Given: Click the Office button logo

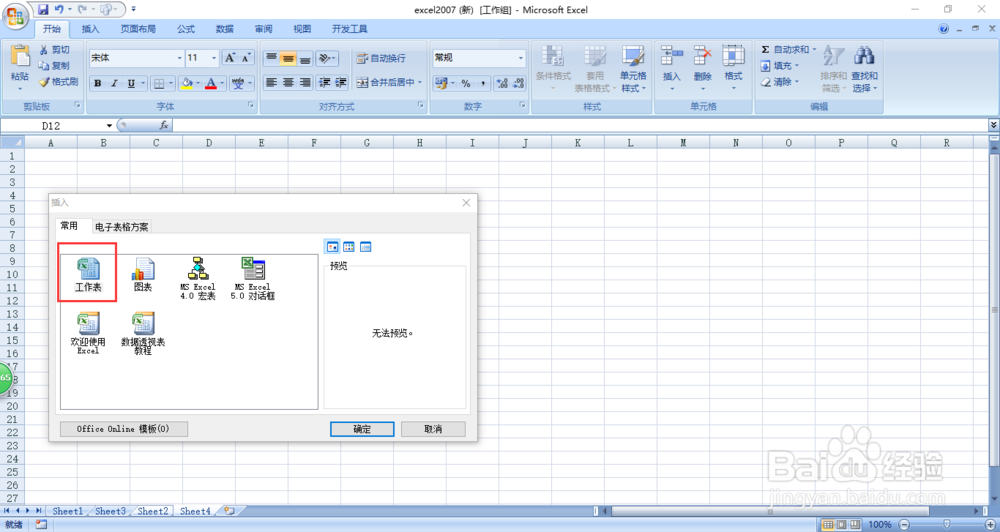Looking at the screenshot, I should pyautogui.click(x=14, y=15).
